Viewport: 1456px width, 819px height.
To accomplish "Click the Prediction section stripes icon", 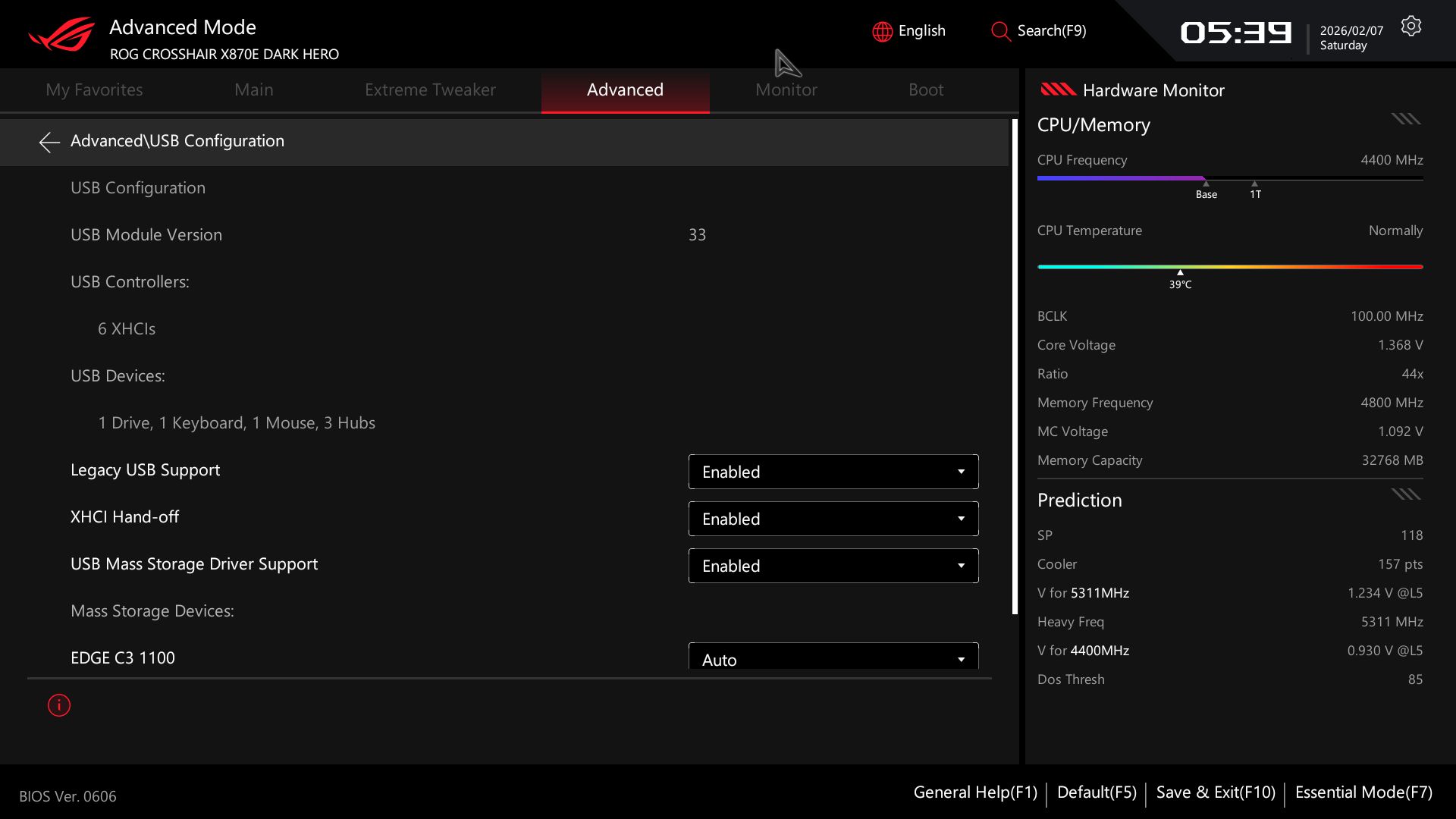I will pos(1405,494).
